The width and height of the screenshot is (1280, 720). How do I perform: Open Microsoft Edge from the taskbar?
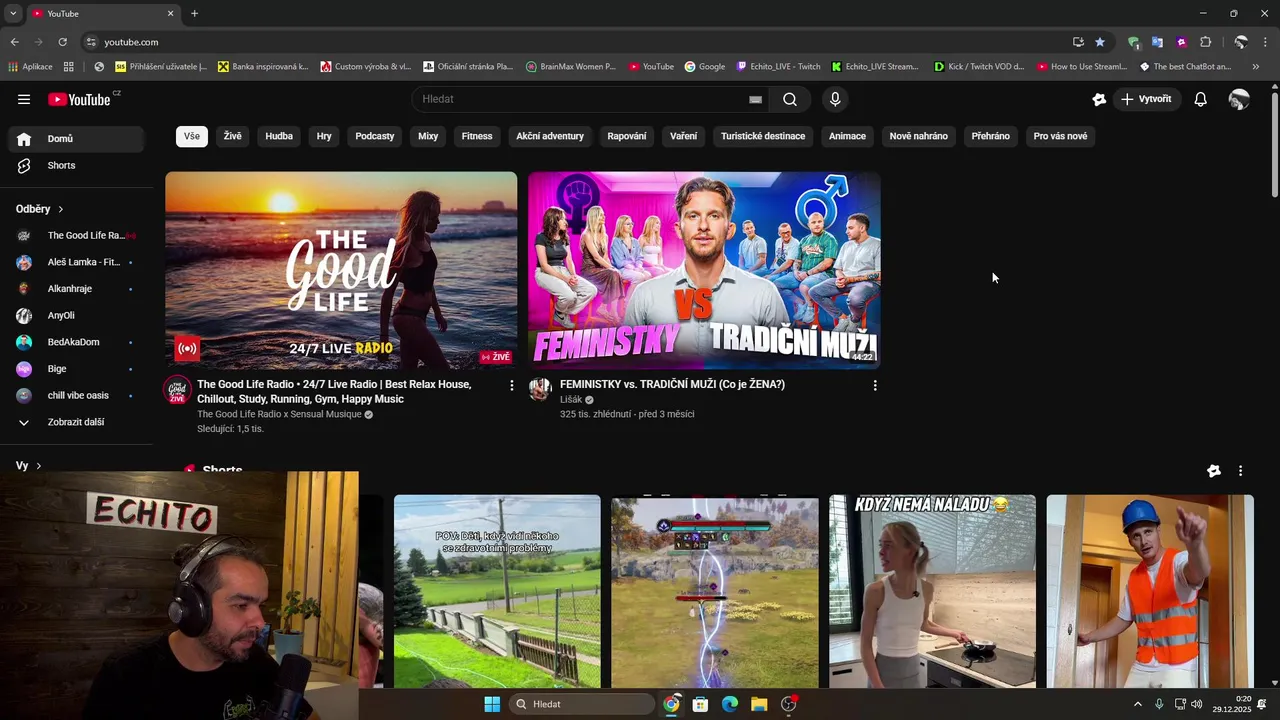pos(730,704)
